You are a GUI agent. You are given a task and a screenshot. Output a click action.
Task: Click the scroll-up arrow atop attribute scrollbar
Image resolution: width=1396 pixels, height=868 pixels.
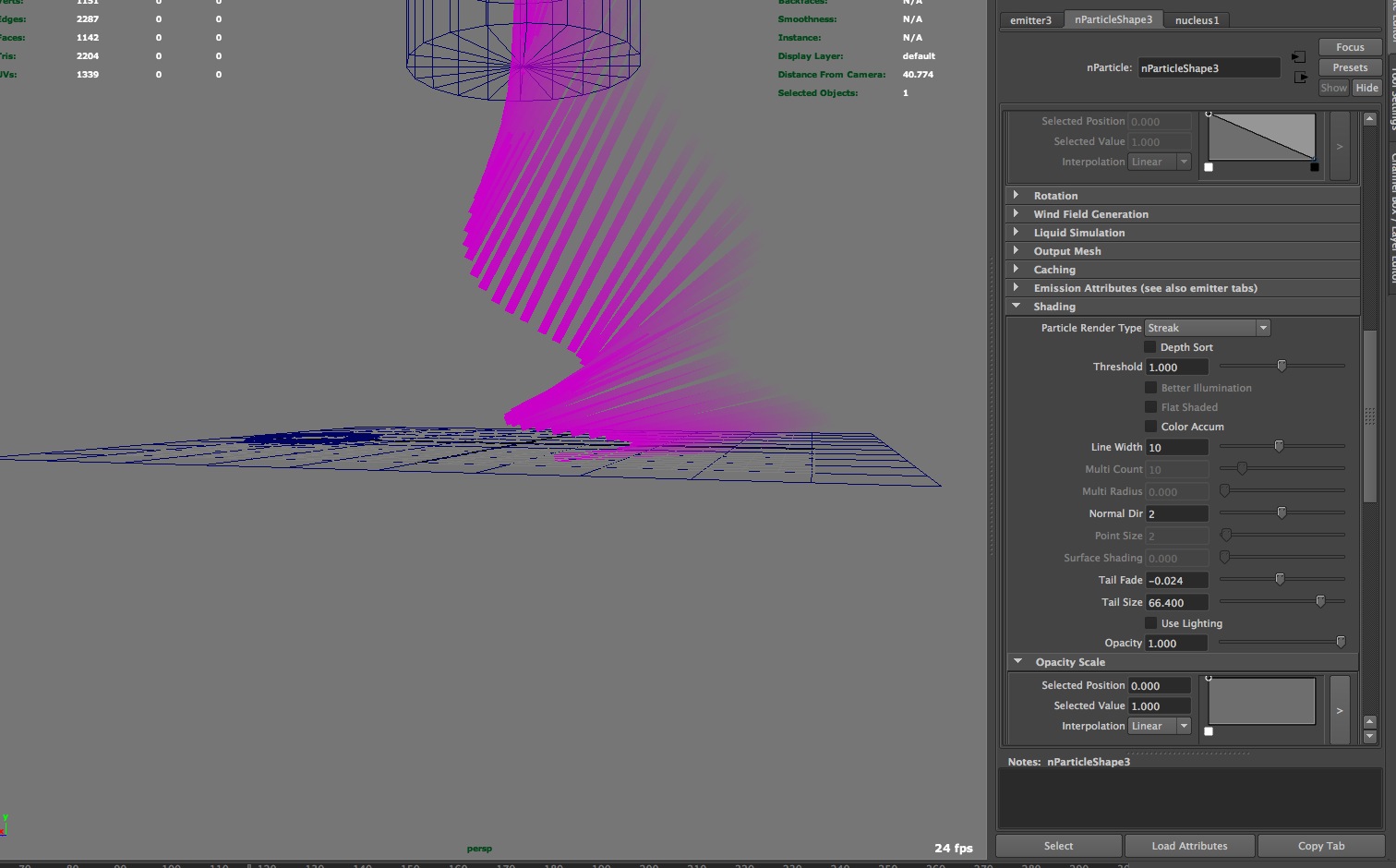1369,119
